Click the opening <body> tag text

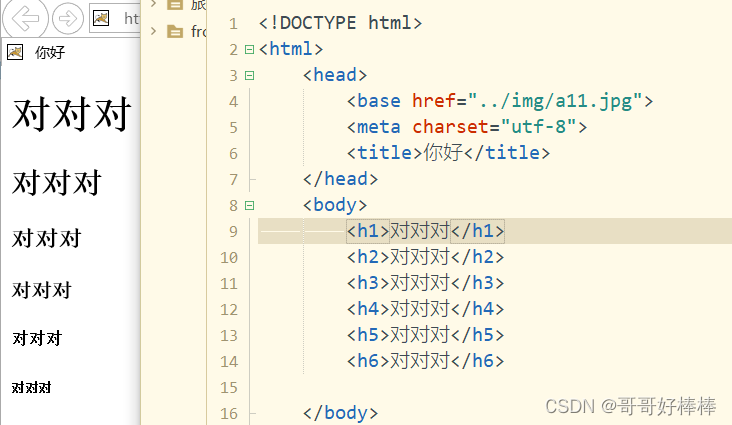coord(335,205)
